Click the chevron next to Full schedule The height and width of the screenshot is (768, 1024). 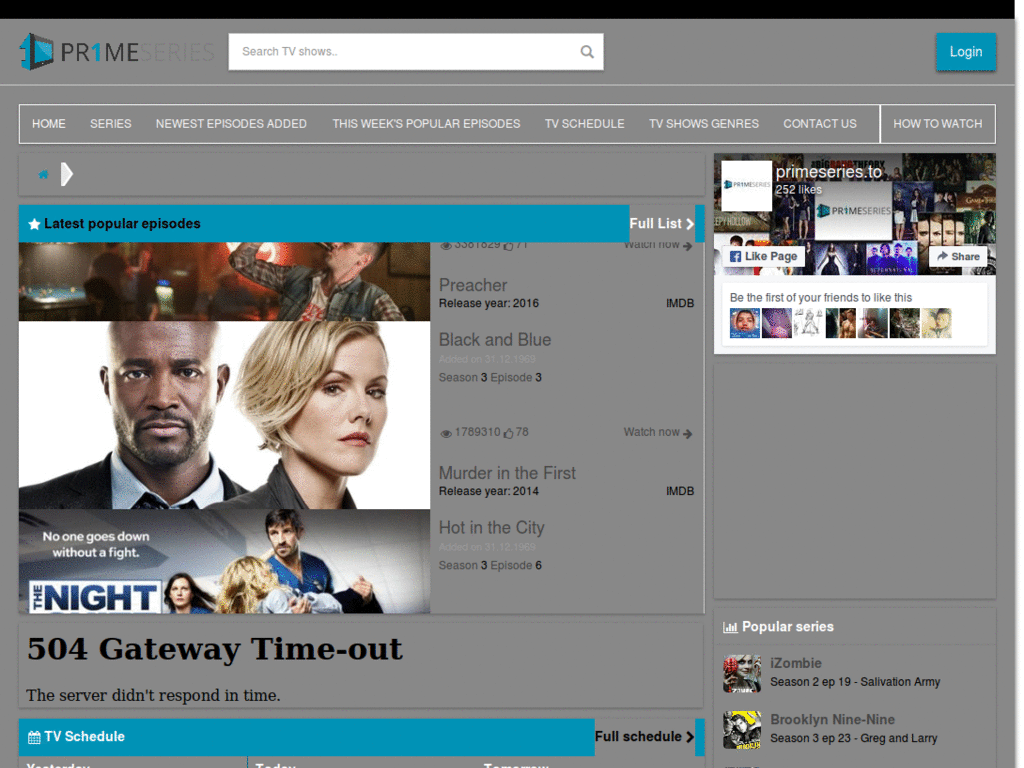coord(690,737)
